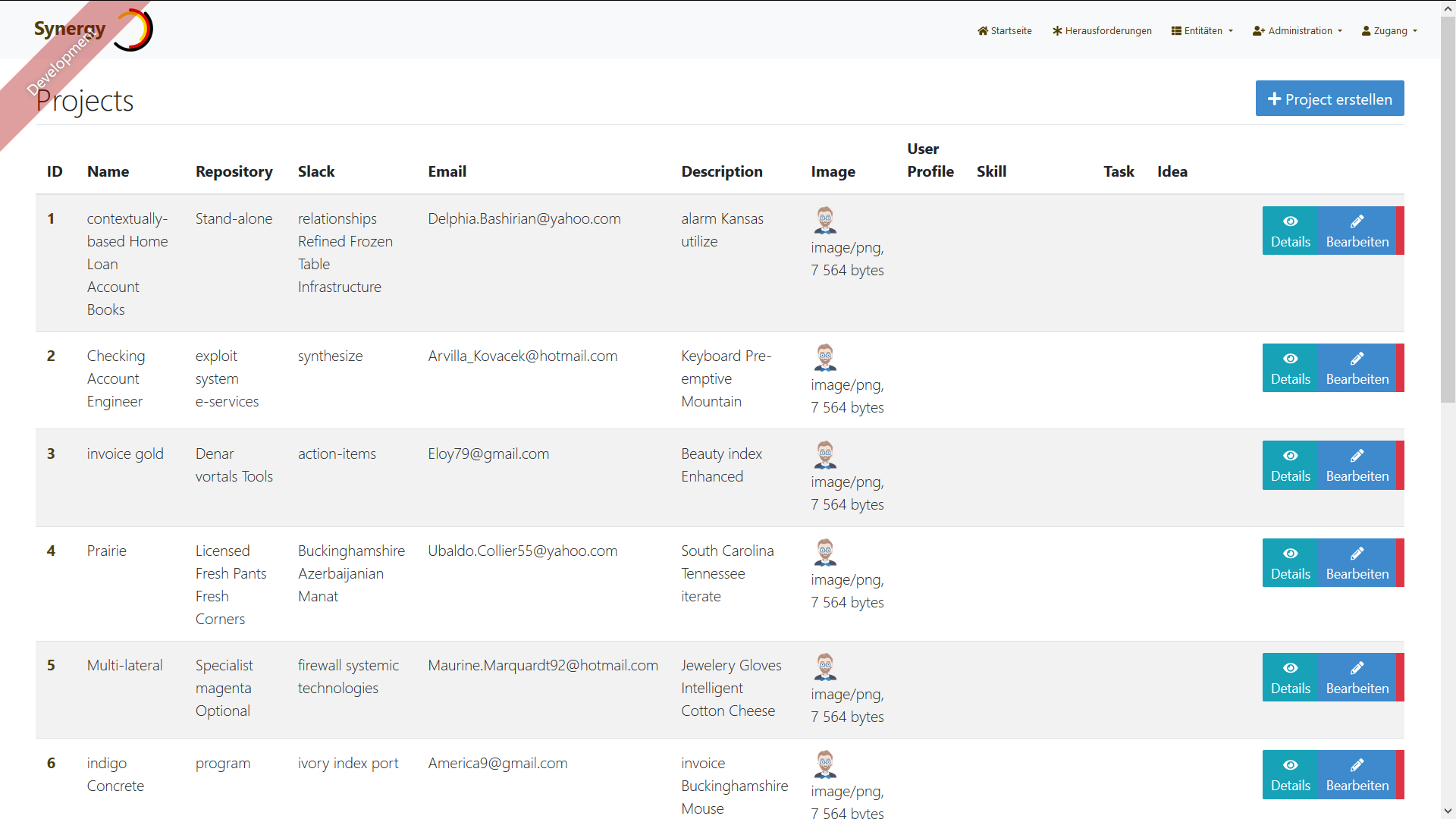Viewport: 1456px width, 819px height.
Task: Open Herausforderungen nav item
Action: (1102, 31)
